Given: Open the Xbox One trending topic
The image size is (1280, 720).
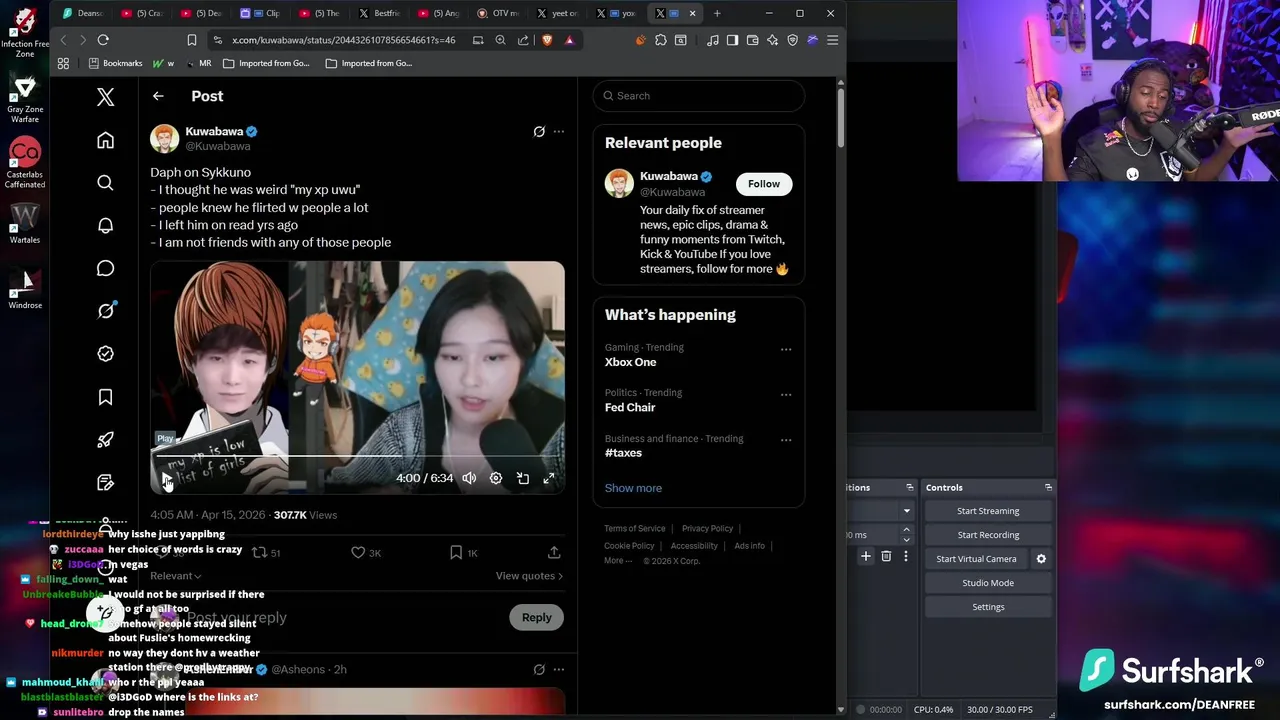Looking at the screenshot, I should click(x=630, y=362).
